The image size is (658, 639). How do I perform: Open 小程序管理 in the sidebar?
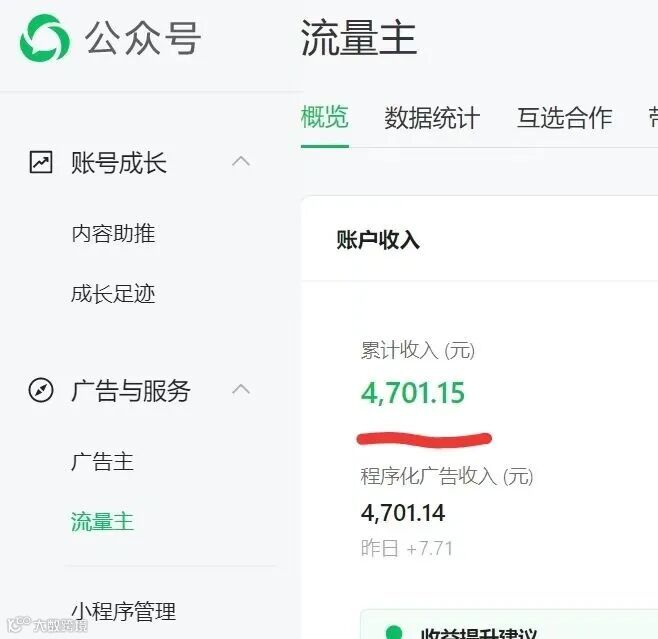point(123,612)
